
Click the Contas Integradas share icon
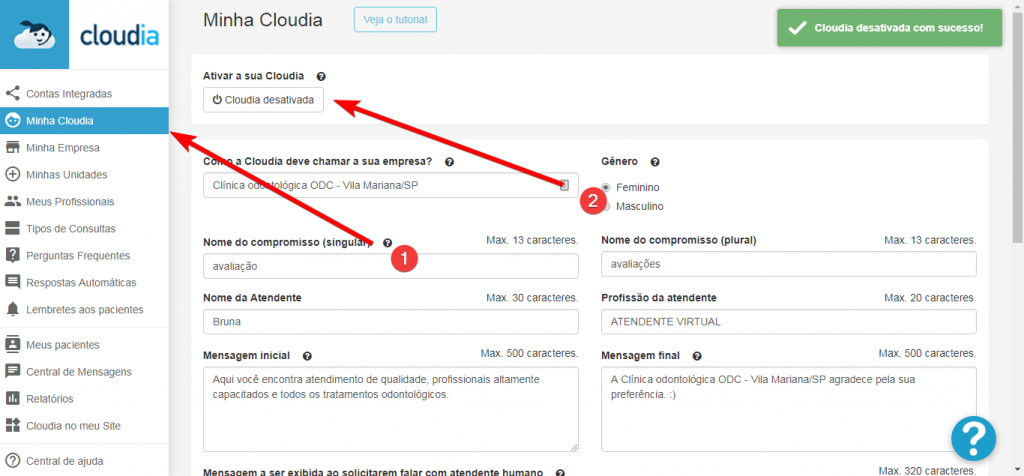[12, 93]
